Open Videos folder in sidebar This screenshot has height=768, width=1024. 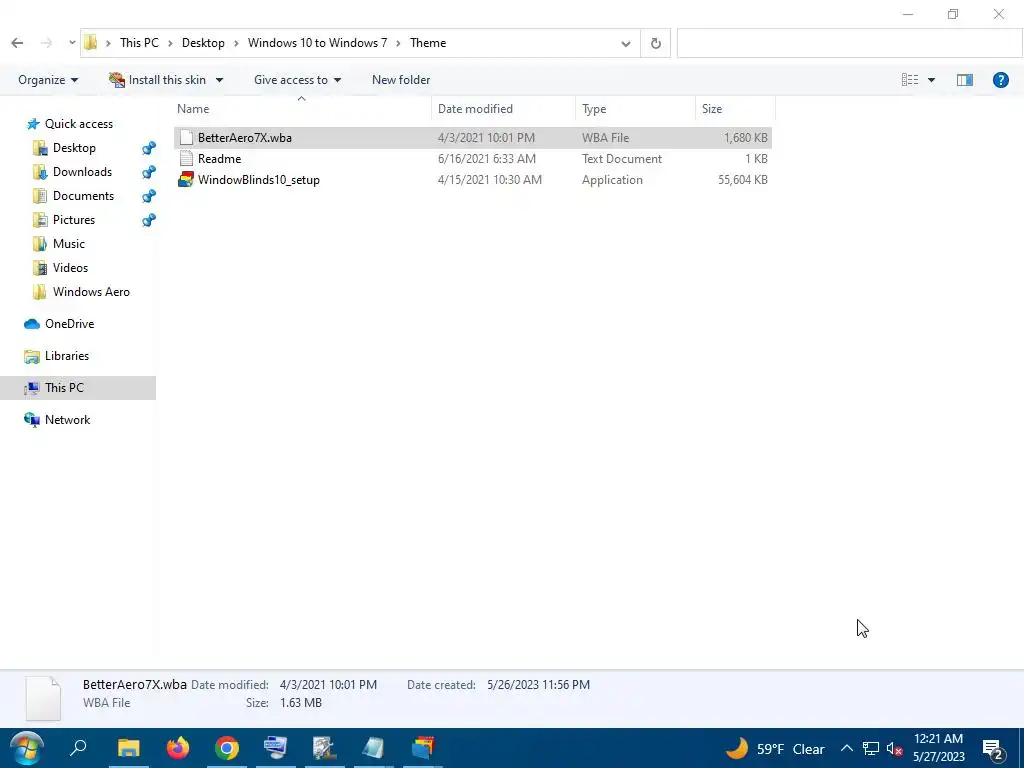70,268
